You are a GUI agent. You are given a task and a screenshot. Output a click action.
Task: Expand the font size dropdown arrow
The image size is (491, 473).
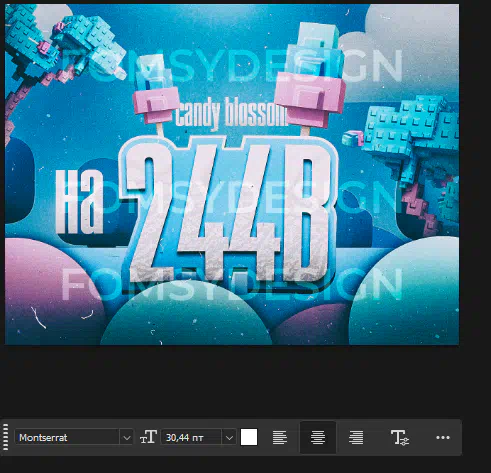pos(229,437)
